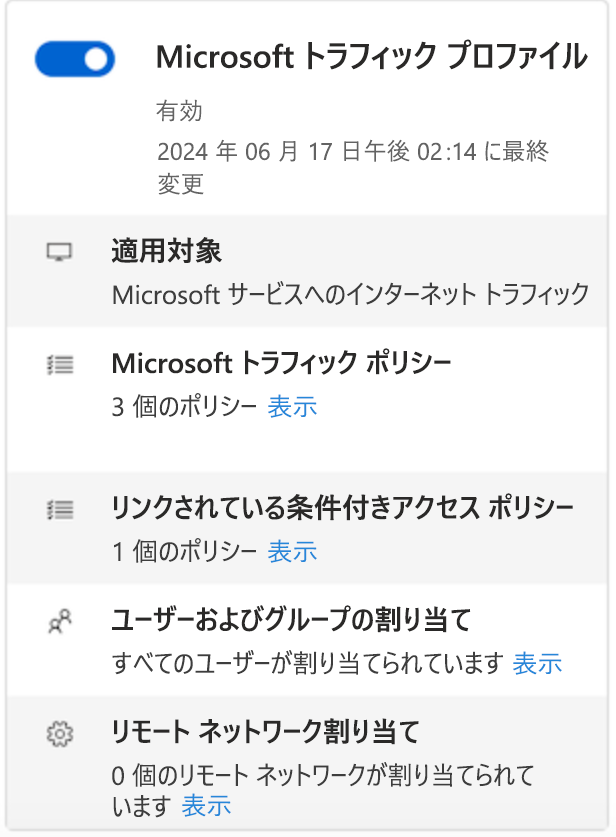Click the people icon for ユーザーおよびグループの割り当て
This screenshot has height=837, width=616.
(x=60, y=619)
